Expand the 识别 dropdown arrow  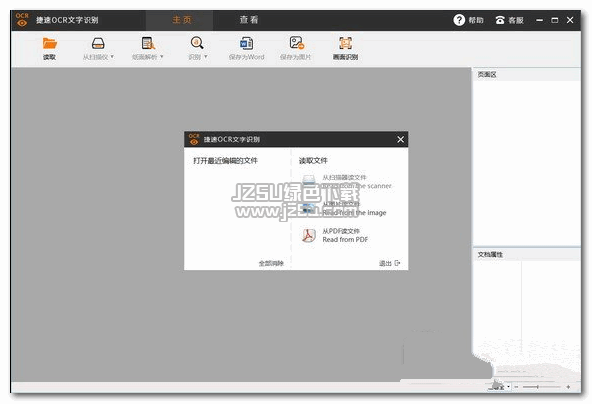click(x=206, y=57)
